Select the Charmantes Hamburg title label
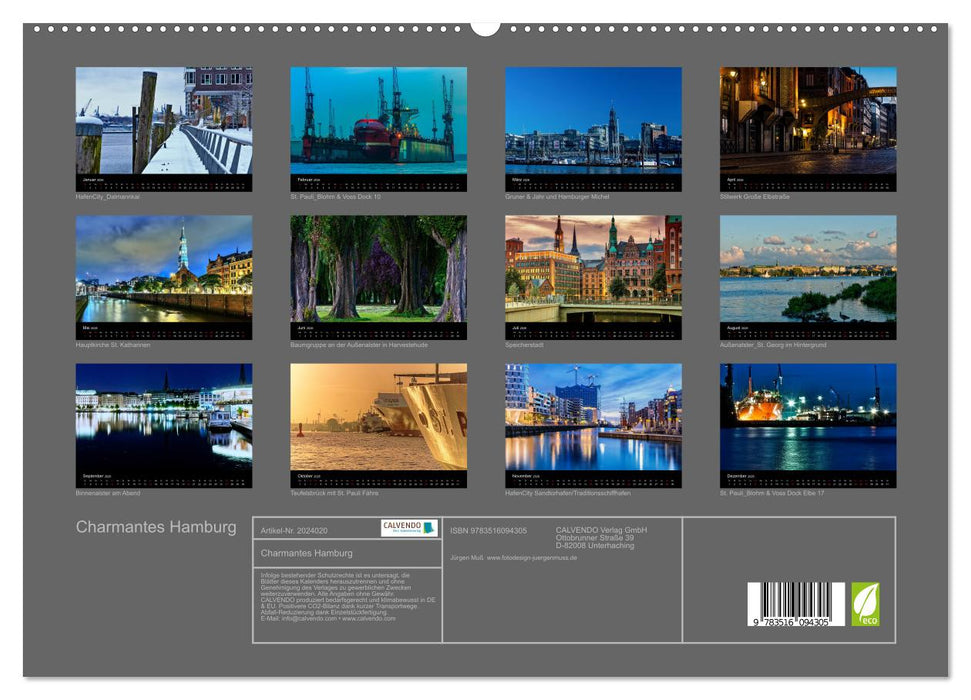This screenshot has height=700, width=971. 156,524
